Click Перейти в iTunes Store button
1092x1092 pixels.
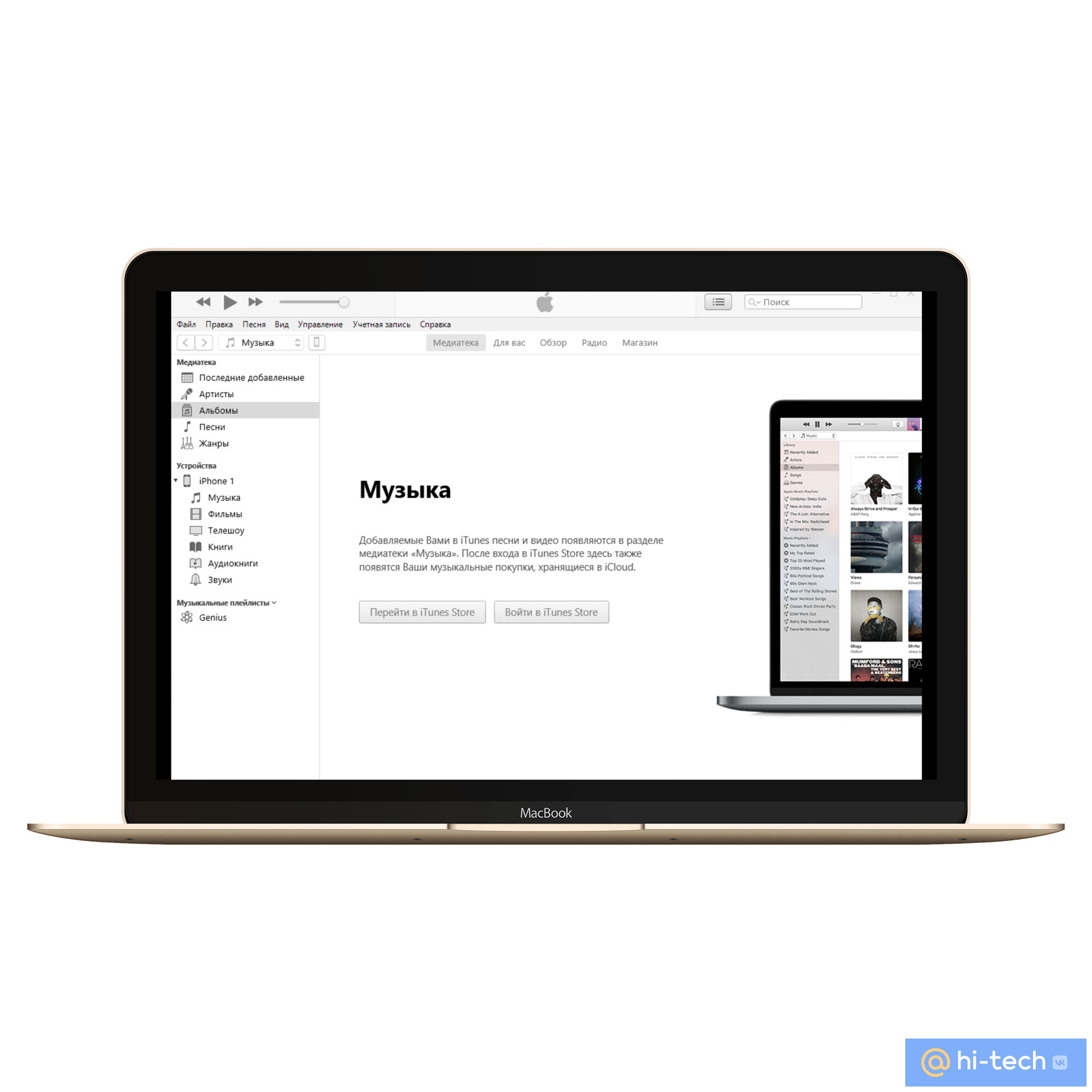(x=420, y=612)
